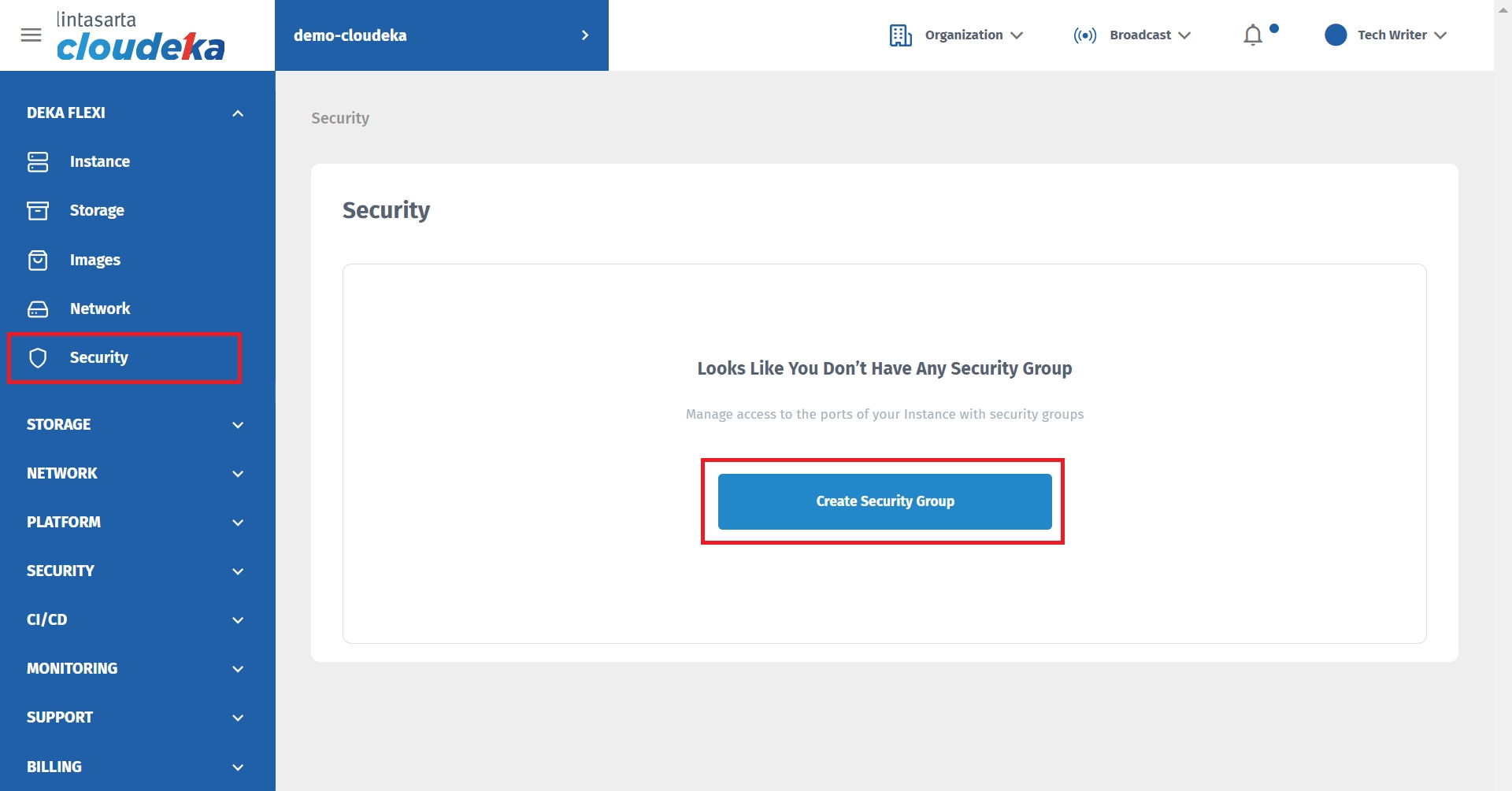Screen dimensions: 1512x791
Task: Expand the MONITORING sidebar section
Action: click(238, 669)
